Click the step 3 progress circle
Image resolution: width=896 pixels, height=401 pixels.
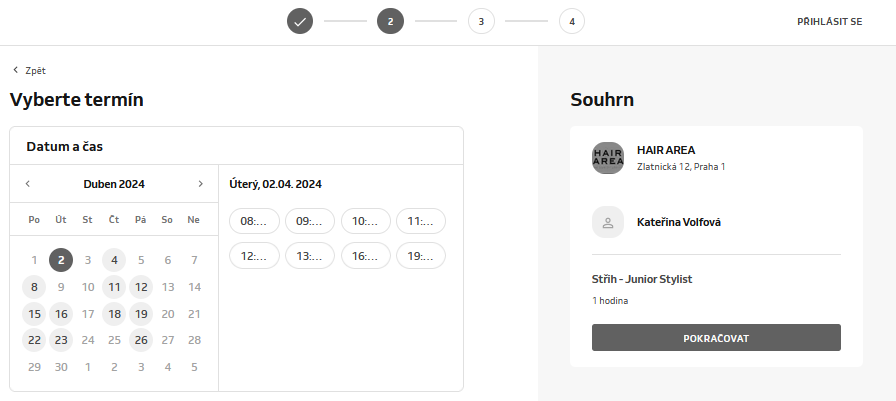[481, 21]
